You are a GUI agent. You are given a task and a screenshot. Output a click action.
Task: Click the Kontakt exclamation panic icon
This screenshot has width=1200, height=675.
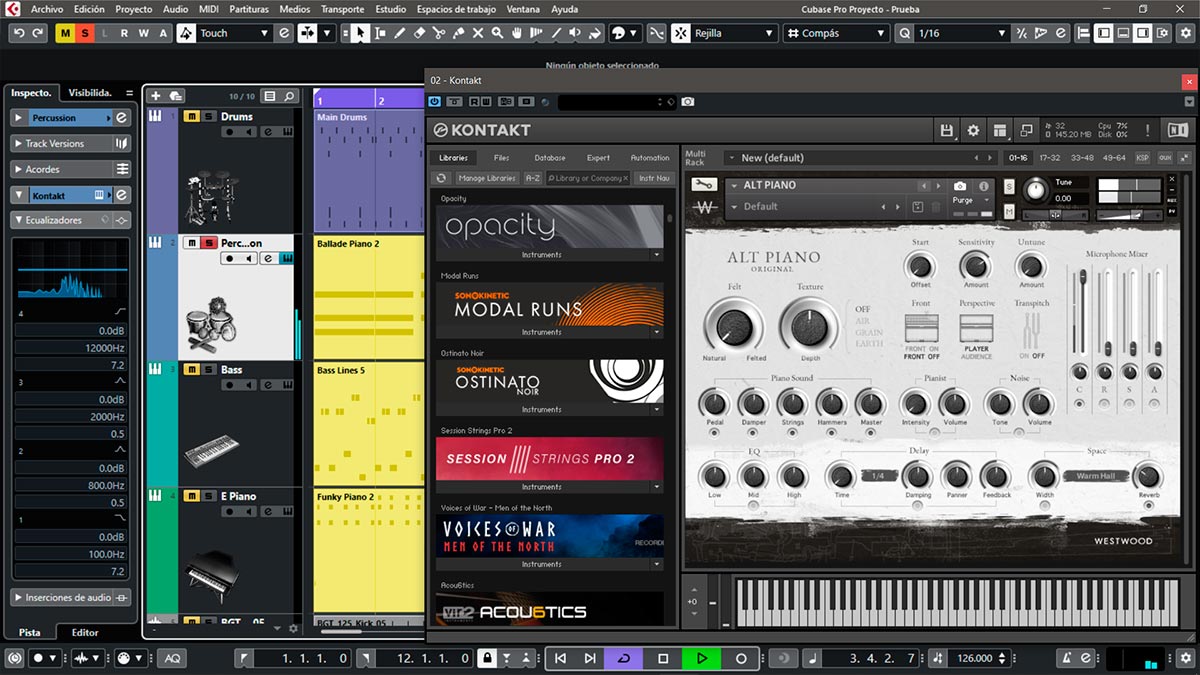click(x=1147, y=130)
